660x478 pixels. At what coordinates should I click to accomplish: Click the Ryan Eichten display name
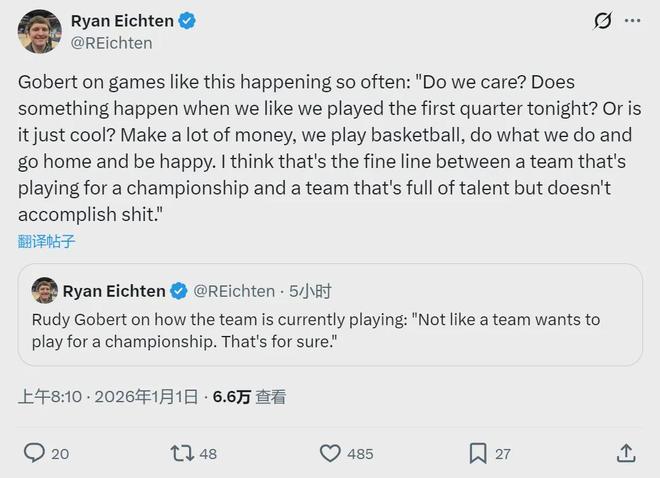point(121,21)
